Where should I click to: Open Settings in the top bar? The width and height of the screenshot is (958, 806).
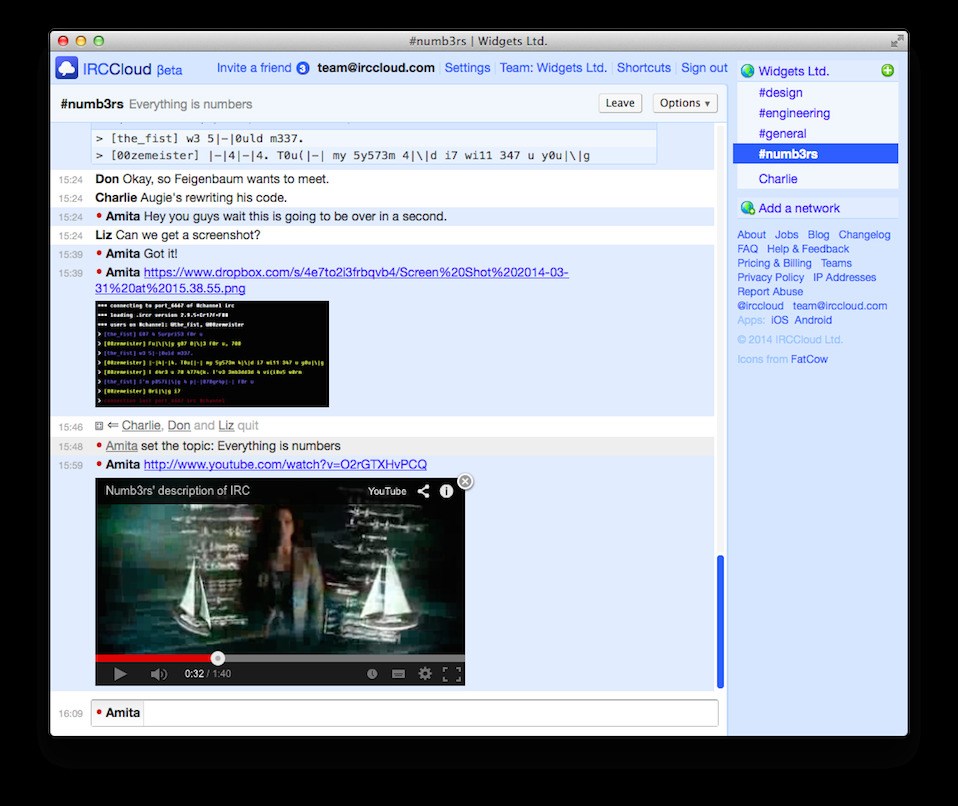467,68
